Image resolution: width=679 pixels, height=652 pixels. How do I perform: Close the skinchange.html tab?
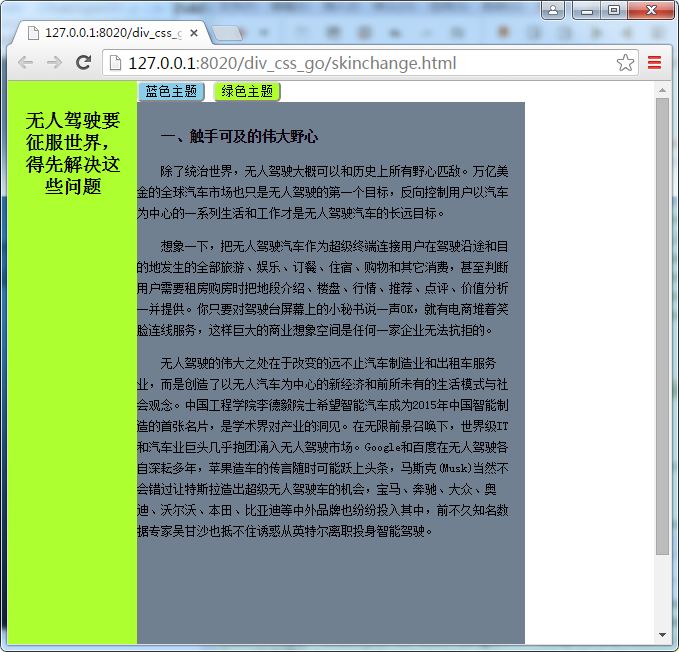(194, 33)
